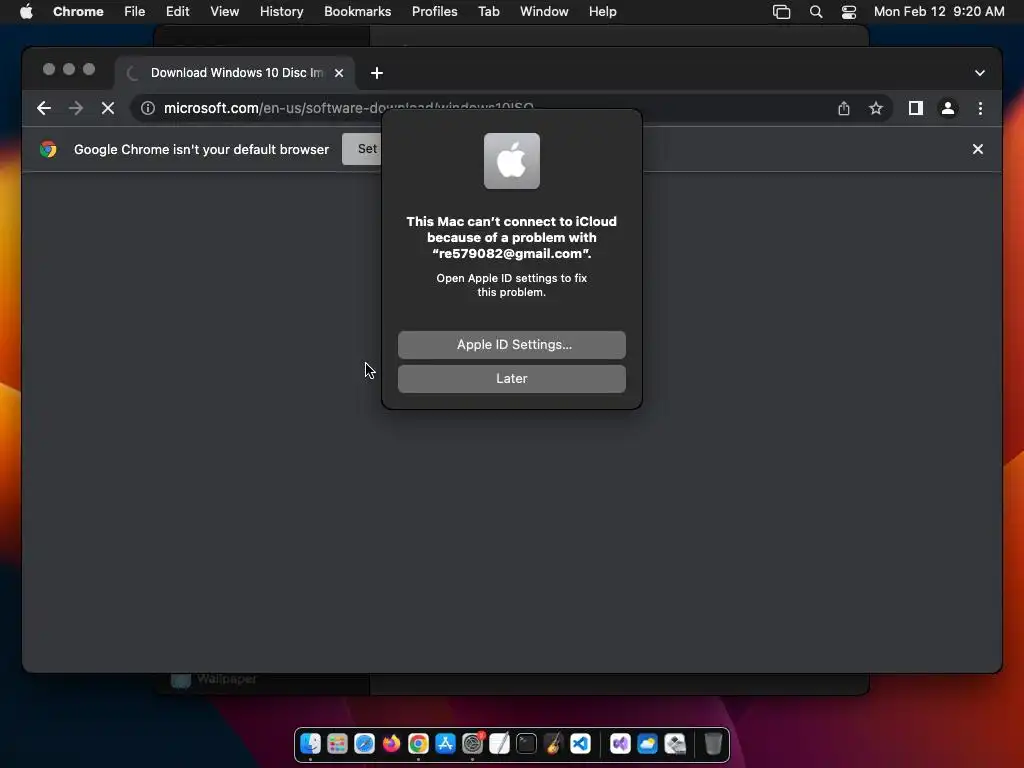
Task: Open the Apple menu
Action: point(26,12)
